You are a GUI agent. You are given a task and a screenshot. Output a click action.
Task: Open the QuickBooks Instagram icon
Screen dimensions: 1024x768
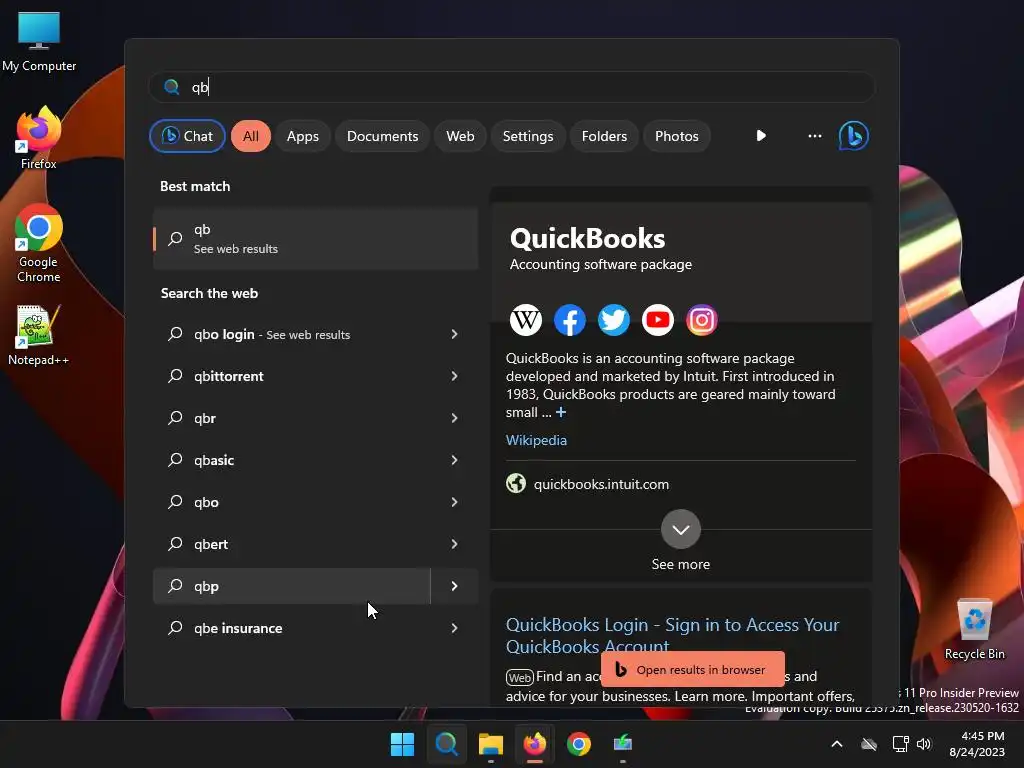[x=702, y=320]
